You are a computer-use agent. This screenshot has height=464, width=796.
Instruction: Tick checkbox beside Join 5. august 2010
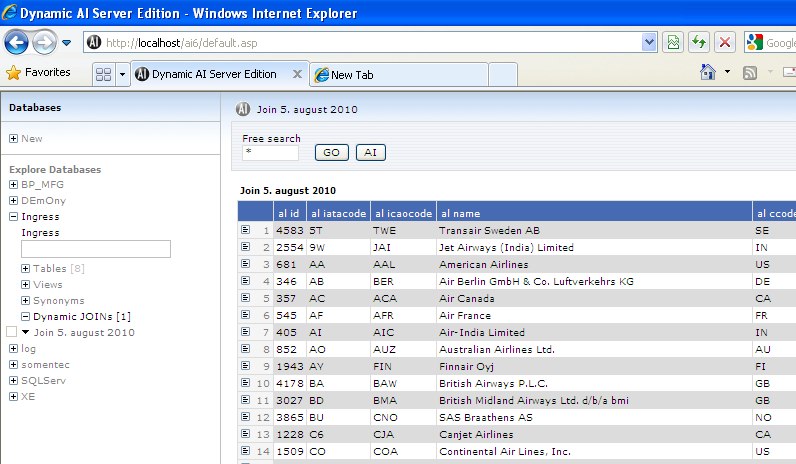click(x=11, y=332)
